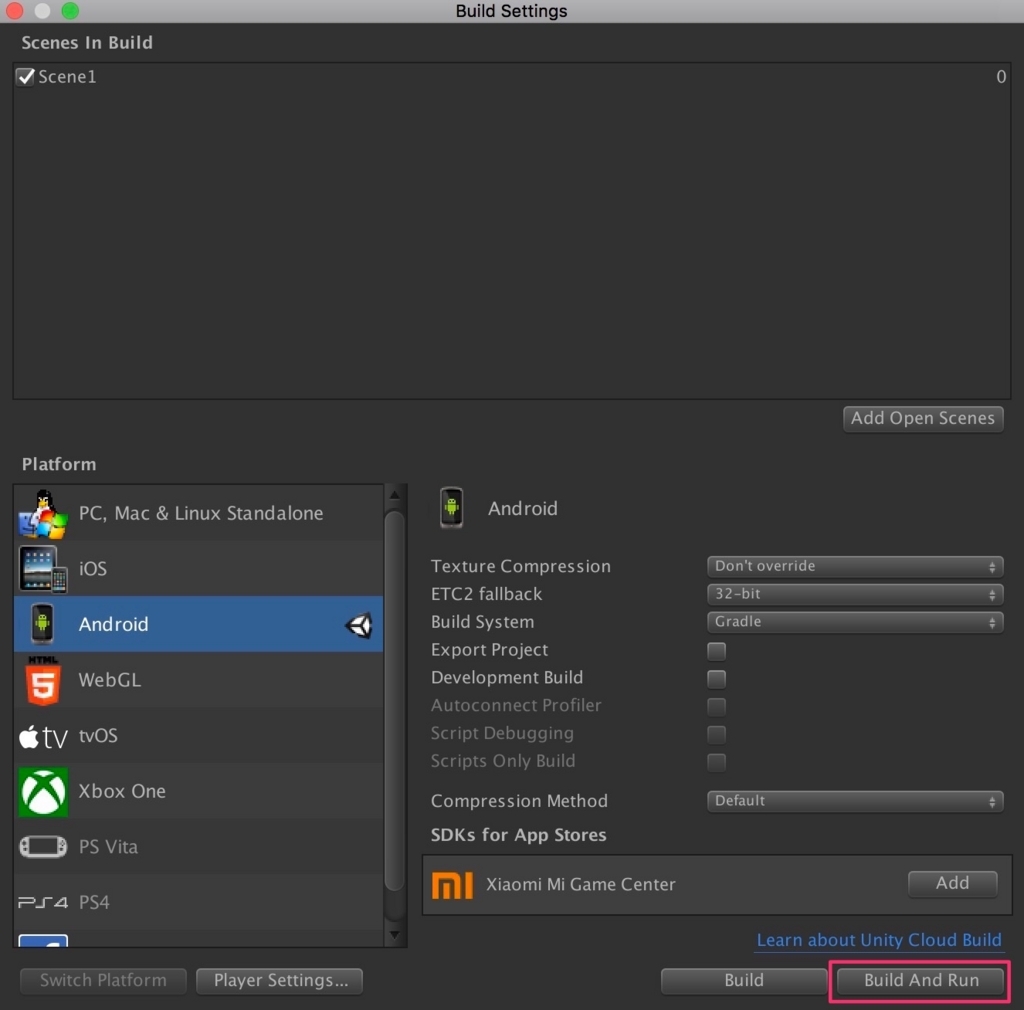Uncheck the Scene1 checkbox
Image resolution: width=1024 pixels, height=1010 pixels.
click(x=25, y=77)
